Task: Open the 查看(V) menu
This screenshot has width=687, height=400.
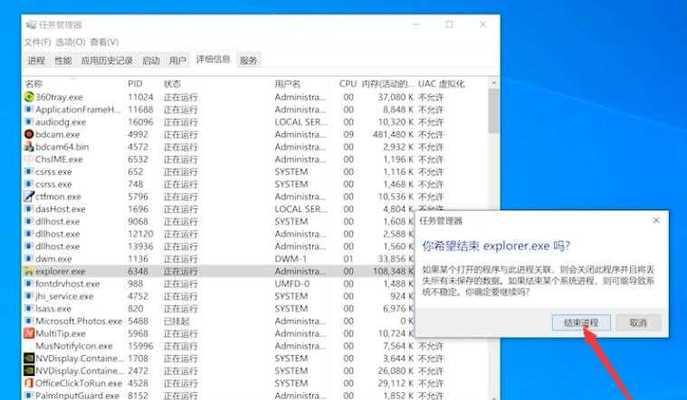Action: tap(104, 42)
